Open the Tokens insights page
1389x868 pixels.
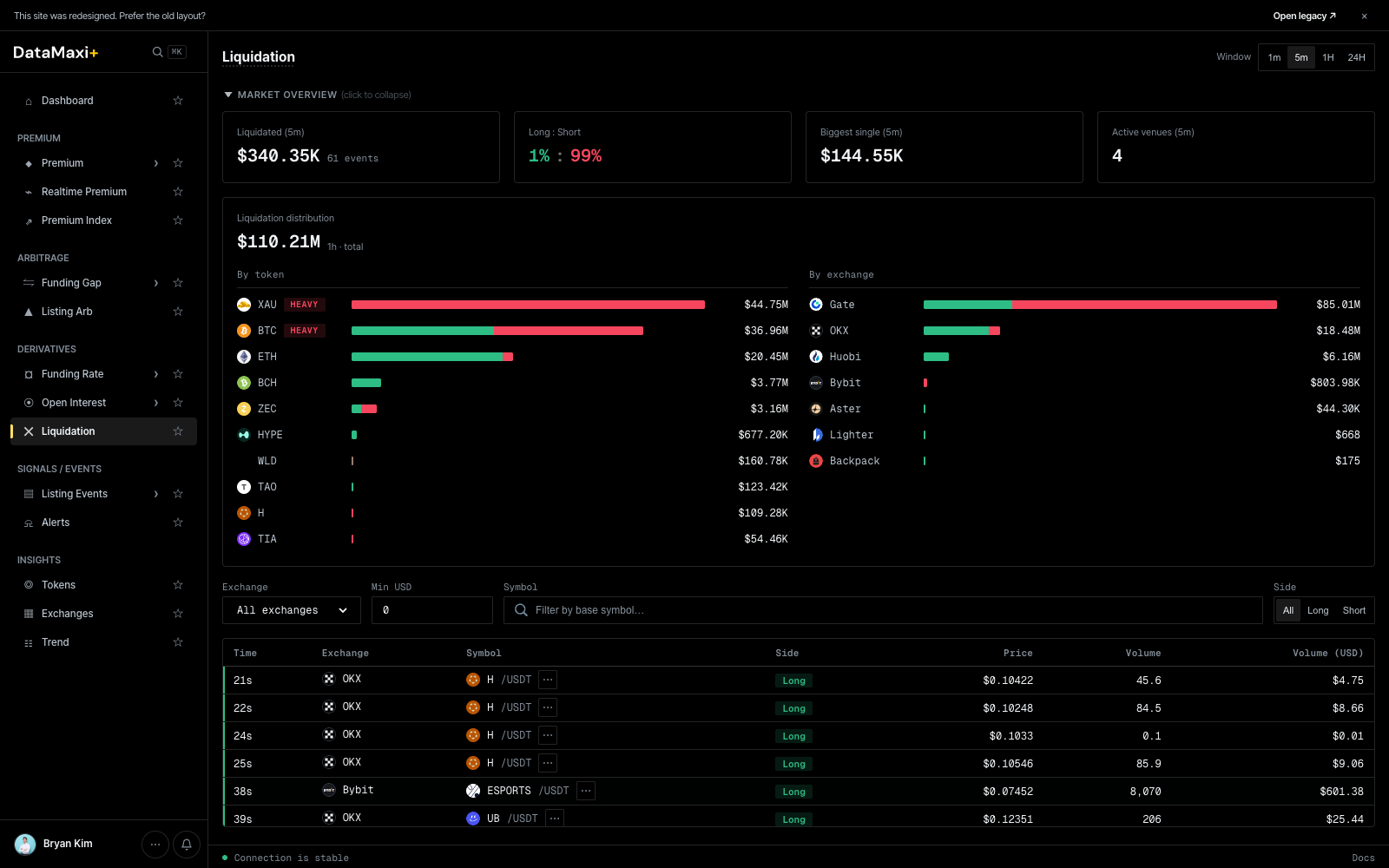pos(58,585)
